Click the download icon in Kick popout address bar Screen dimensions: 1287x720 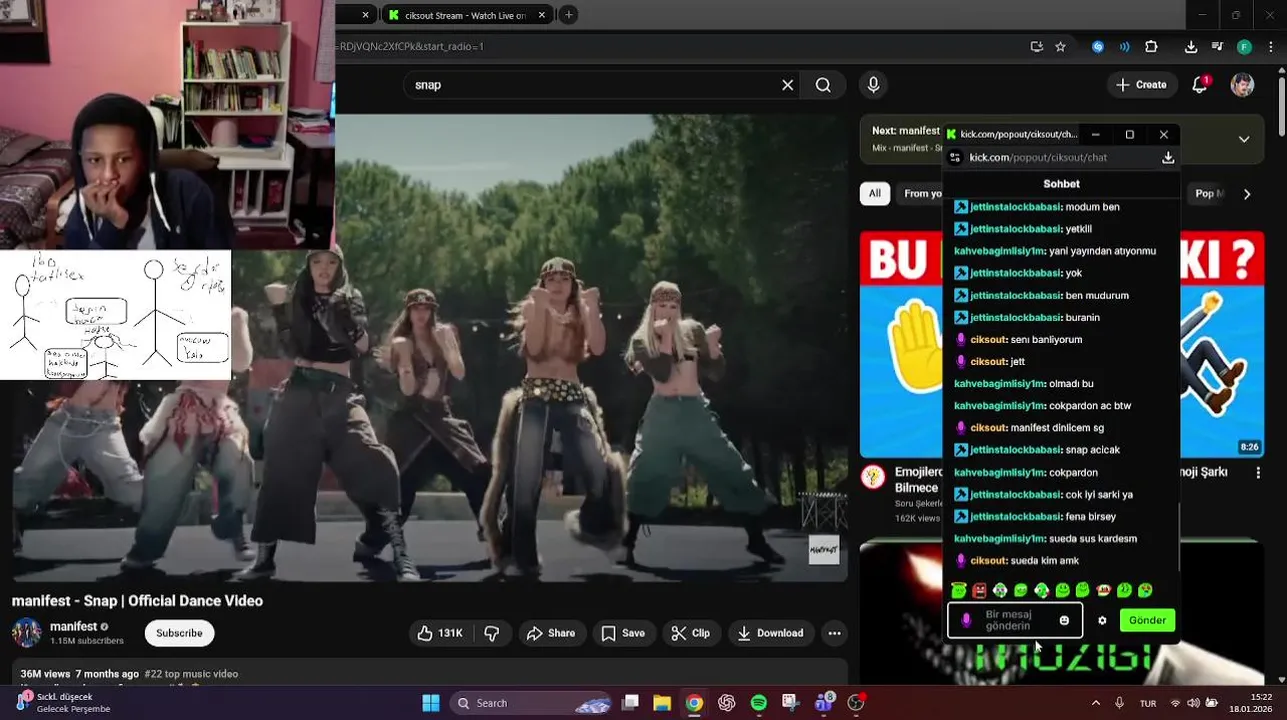coord(1167,157)
